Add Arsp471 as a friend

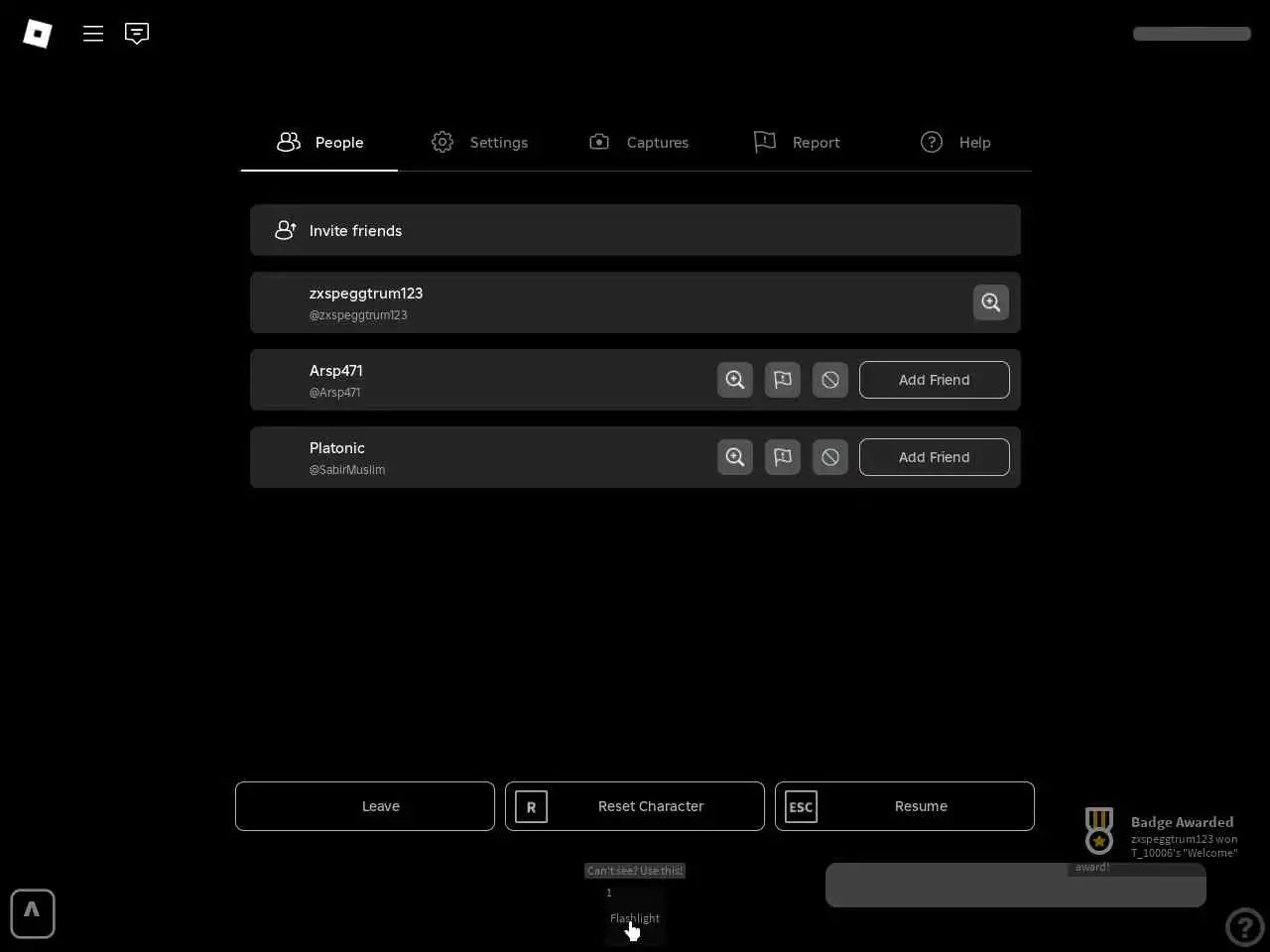[x=935, y=380]
